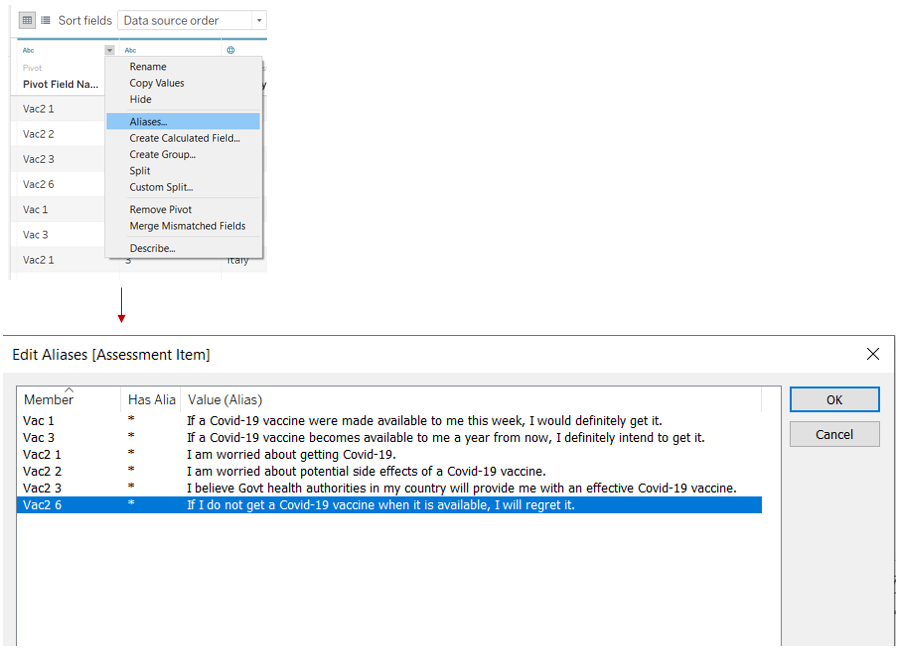Select the Vac 1 member row

(39, 421)
